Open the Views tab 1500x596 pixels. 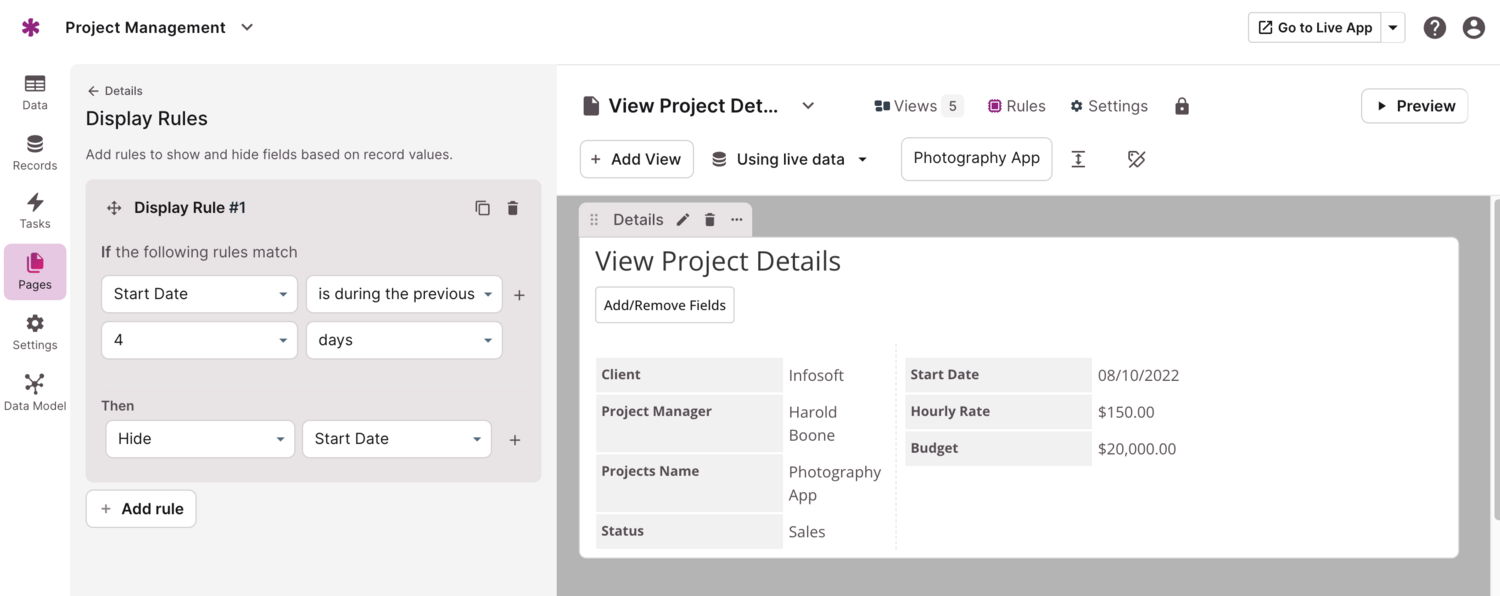(917, 106)
